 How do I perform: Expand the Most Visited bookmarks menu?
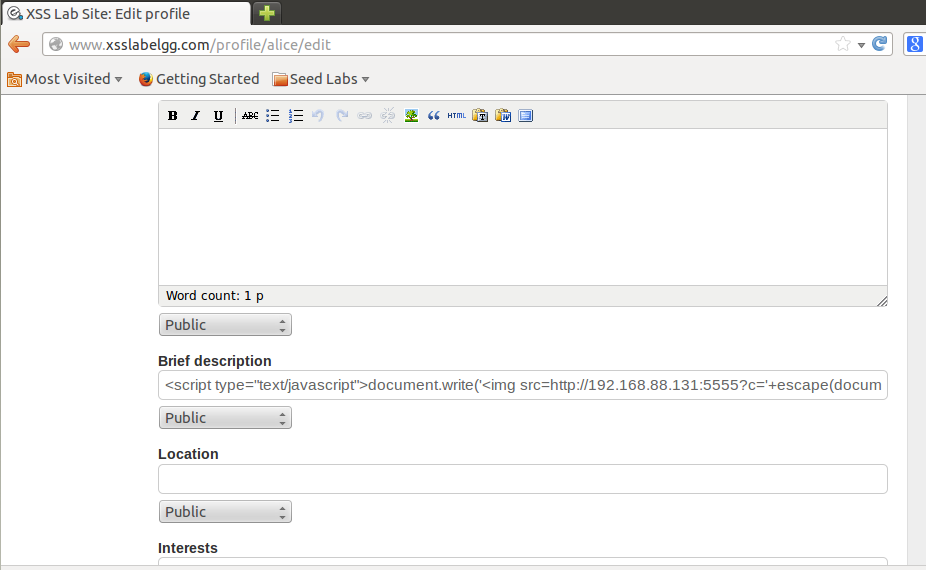64,79
